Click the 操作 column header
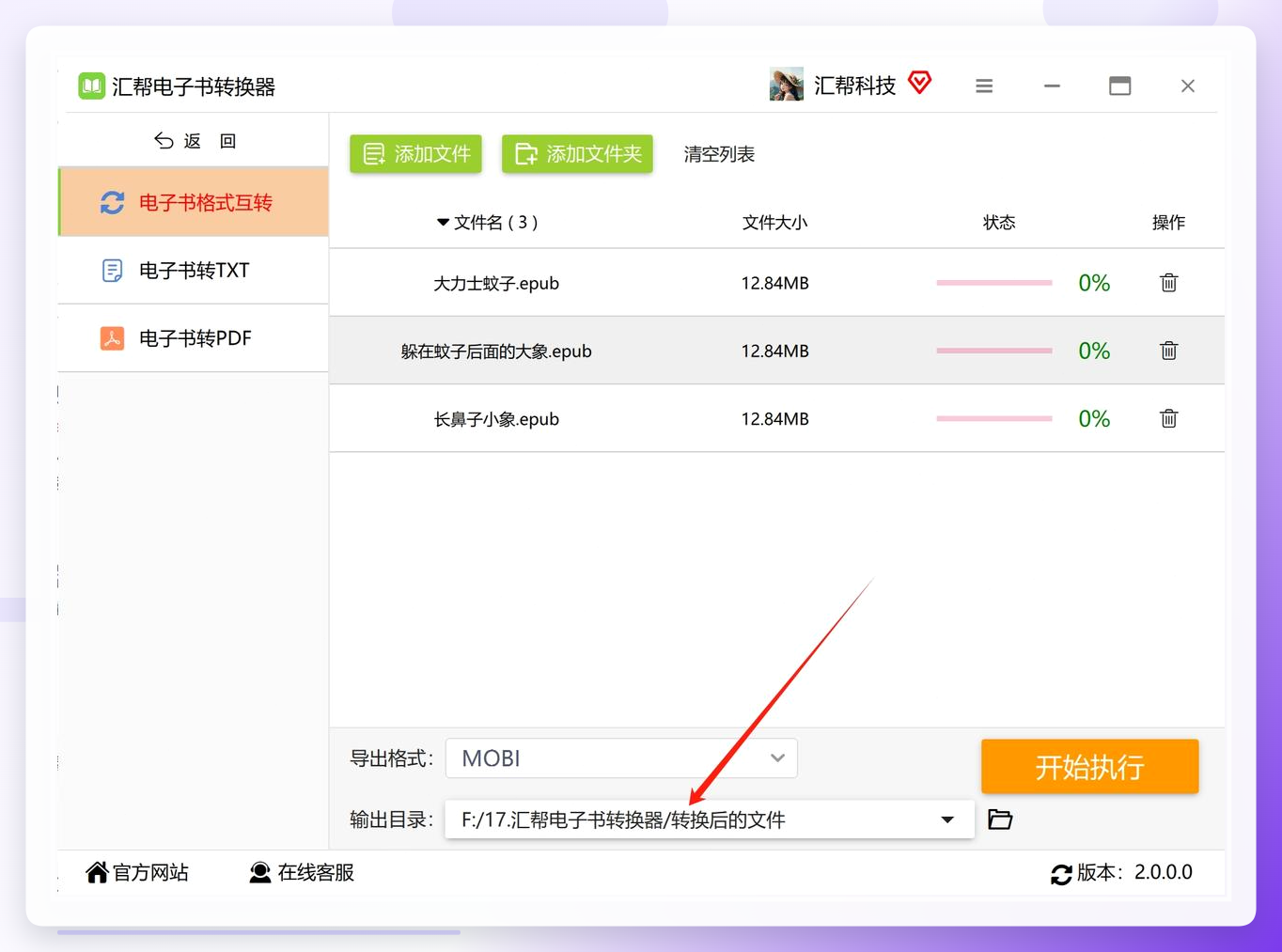This screenshot has width=1282, height=952. 1168,223
